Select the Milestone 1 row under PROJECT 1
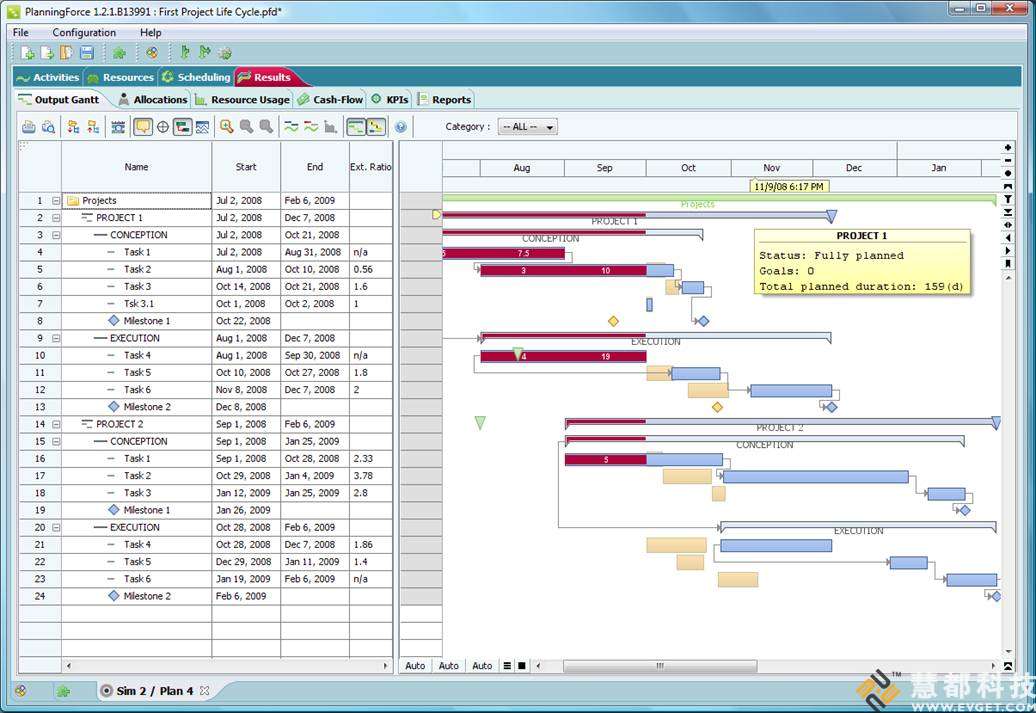Image resolution: width=1036 pixels, height=713 pixels. 146,321
